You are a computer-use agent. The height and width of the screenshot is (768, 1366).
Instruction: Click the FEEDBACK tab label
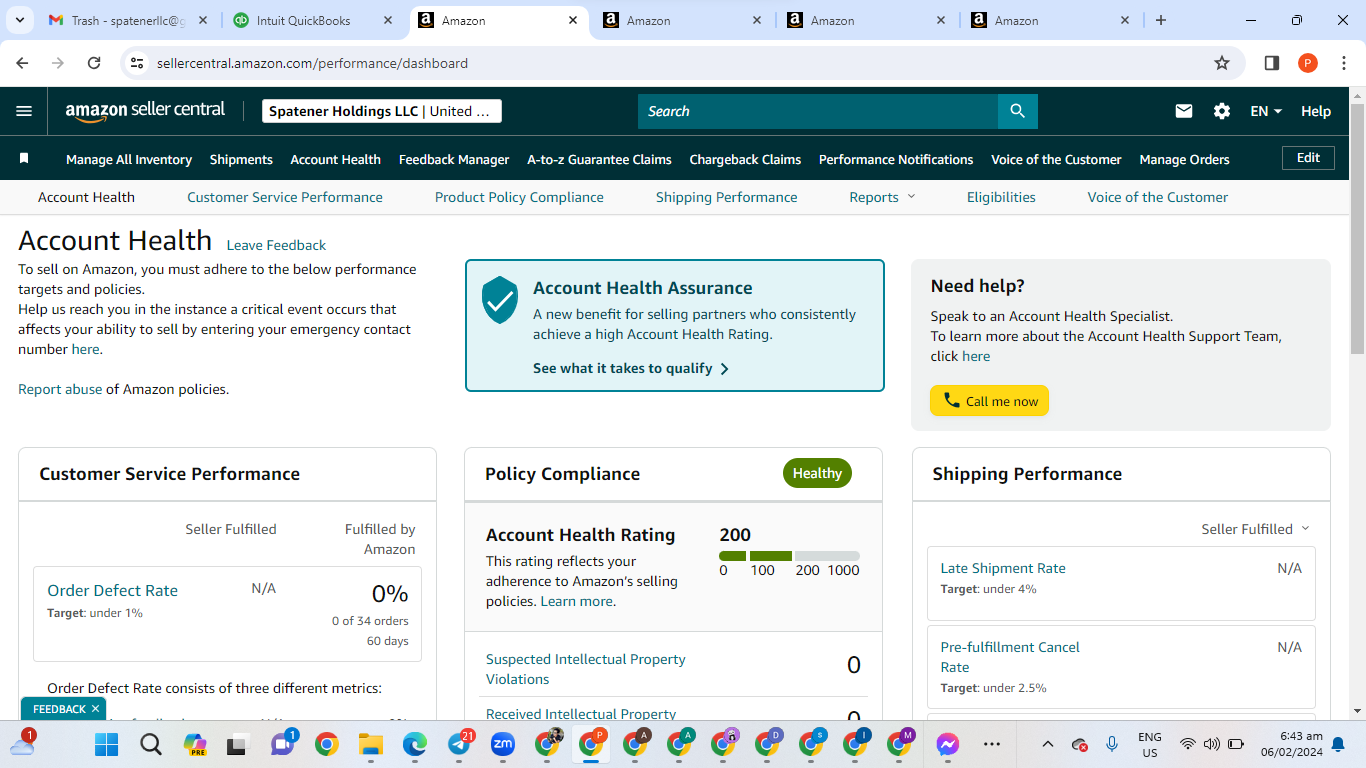[59, 709]
